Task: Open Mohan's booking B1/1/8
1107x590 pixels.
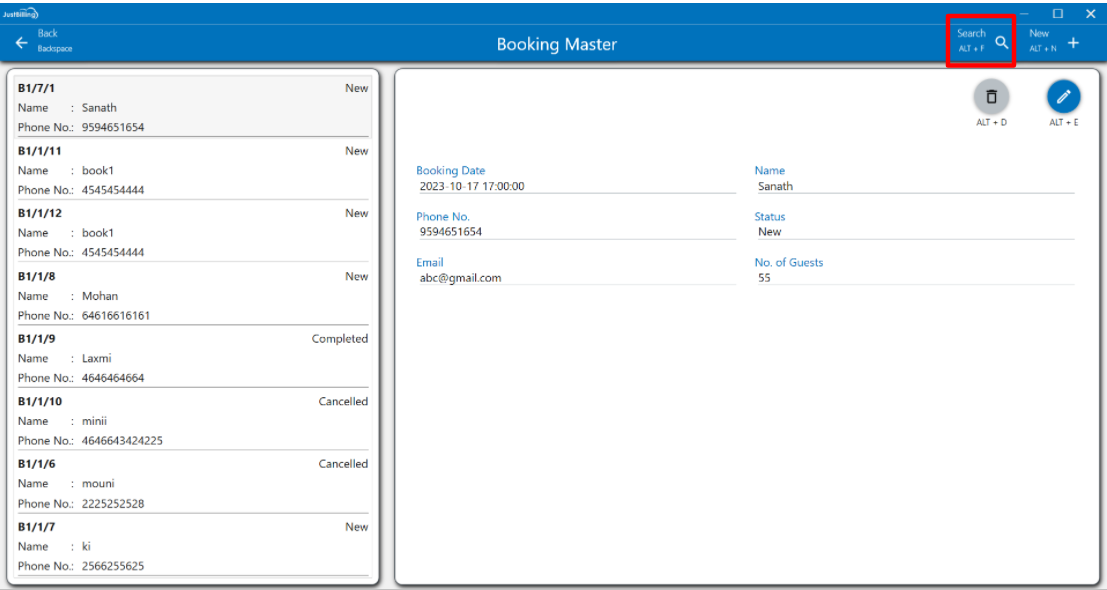Action: [192, 295]
